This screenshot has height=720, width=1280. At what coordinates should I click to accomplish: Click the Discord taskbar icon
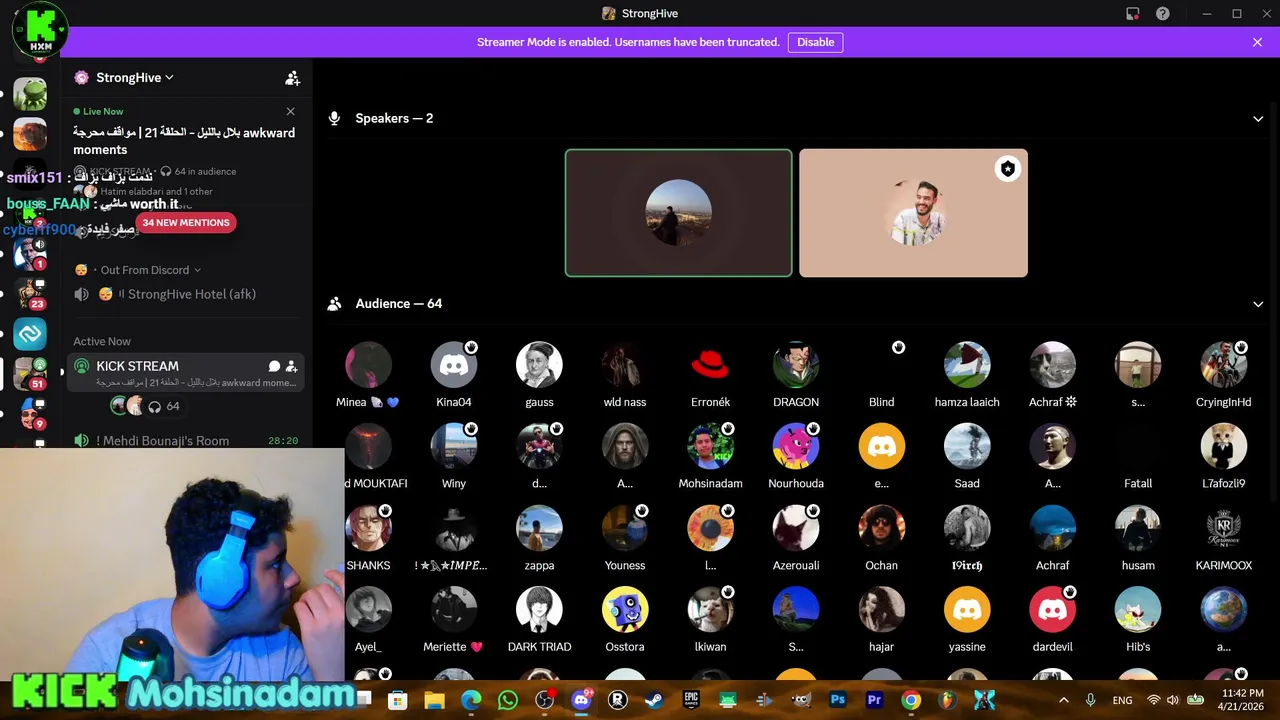581,700
